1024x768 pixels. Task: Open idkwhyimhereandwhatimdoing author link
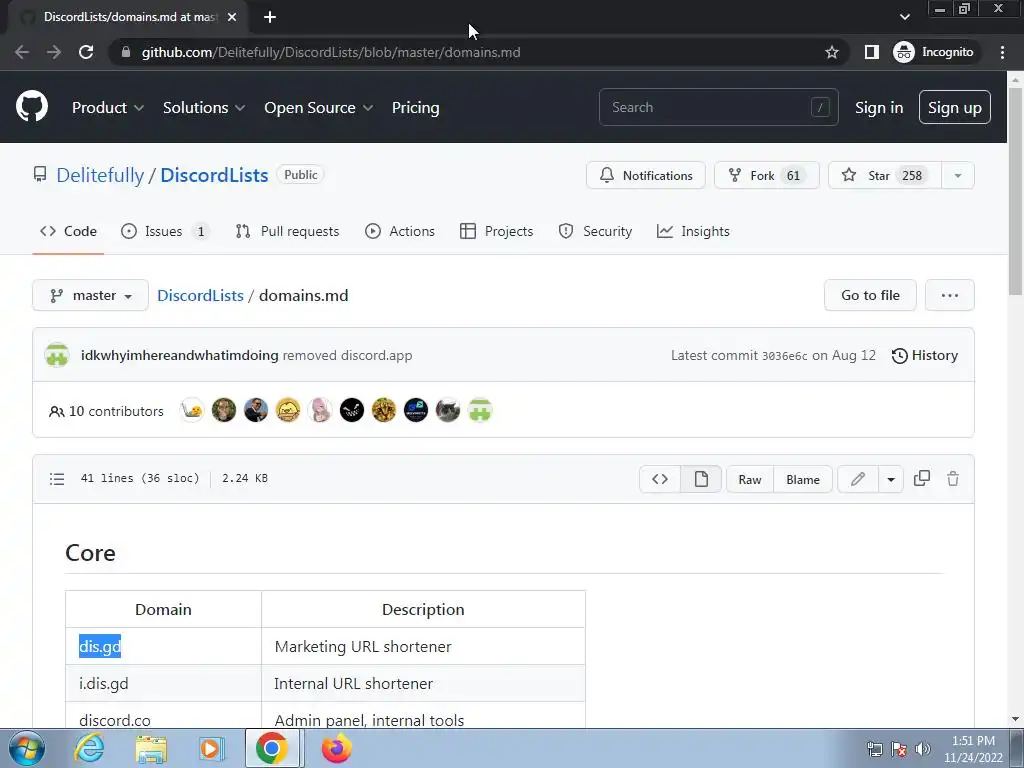click(180, 355)
